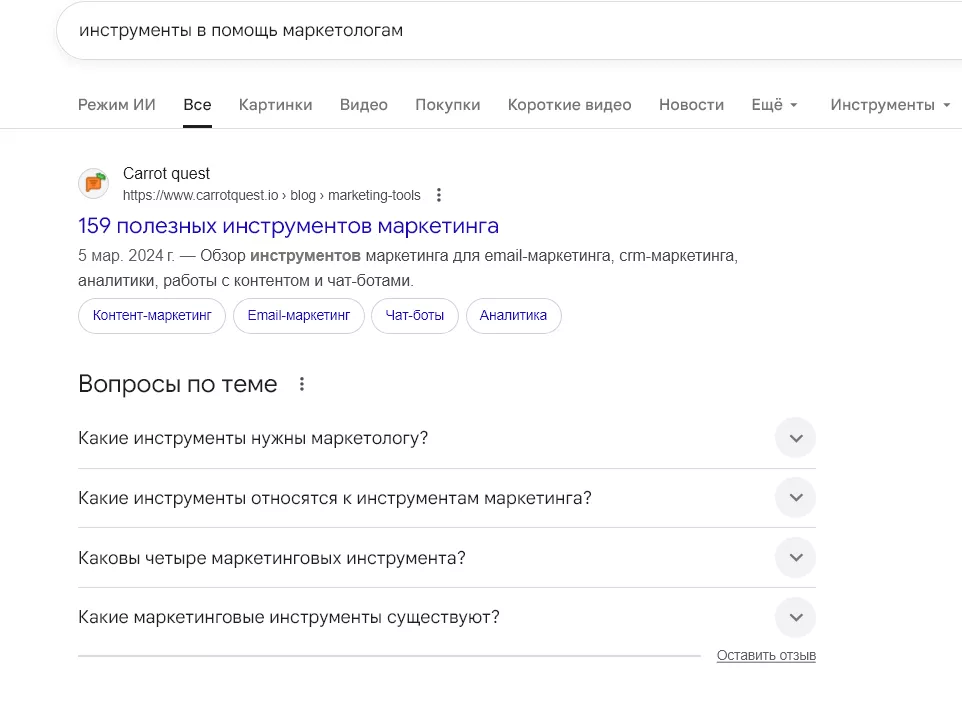Open the Ещё dropdown menu
This screenshot has width=962, height=706.
coord(774,104)
